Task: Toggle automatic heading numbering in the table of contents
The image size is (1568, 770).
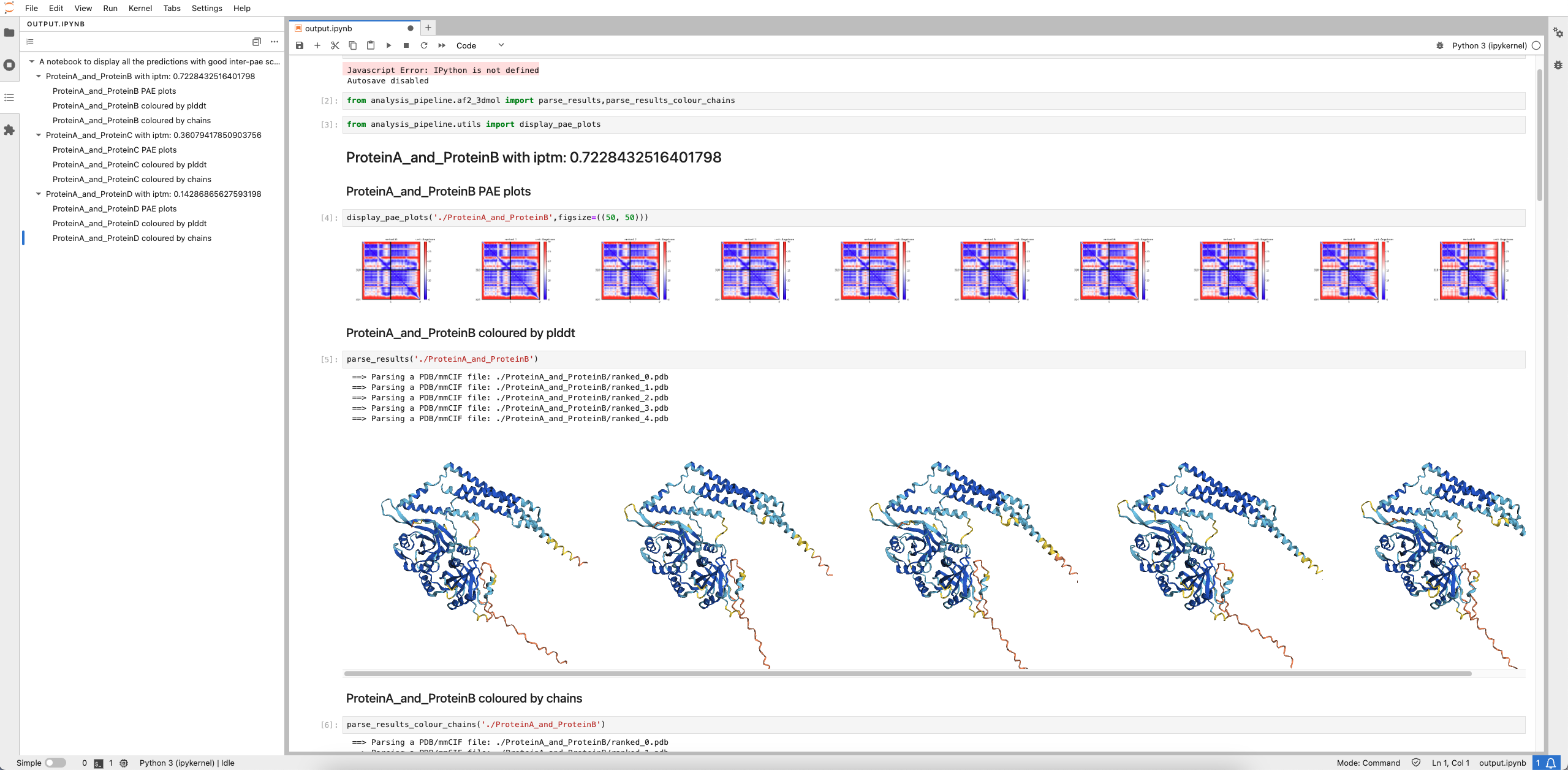Action: click(x=30, y=42)
